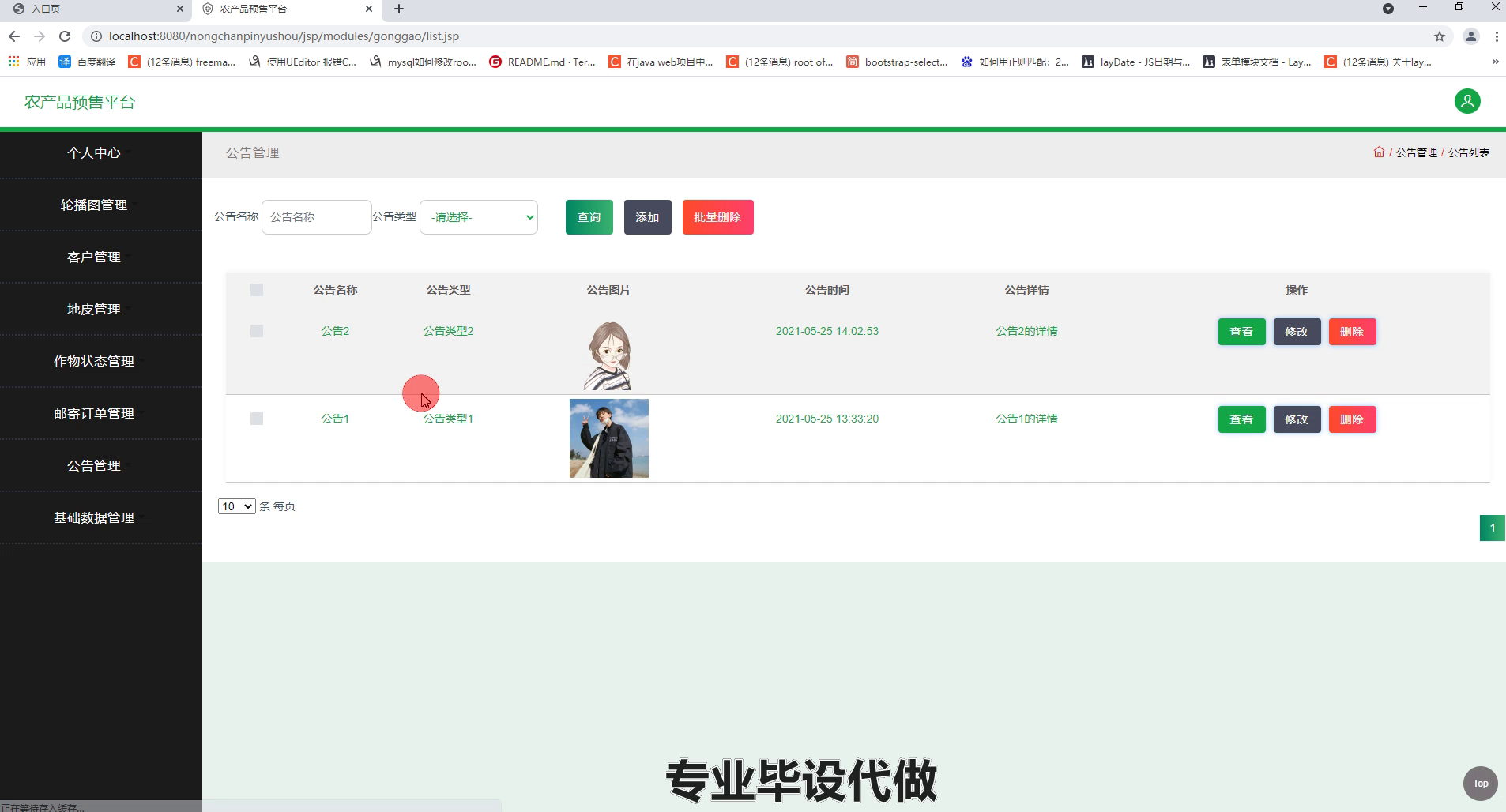Open the tab search dropdown icon
Screen dimensions: 1506x812
coord(1388,9)
